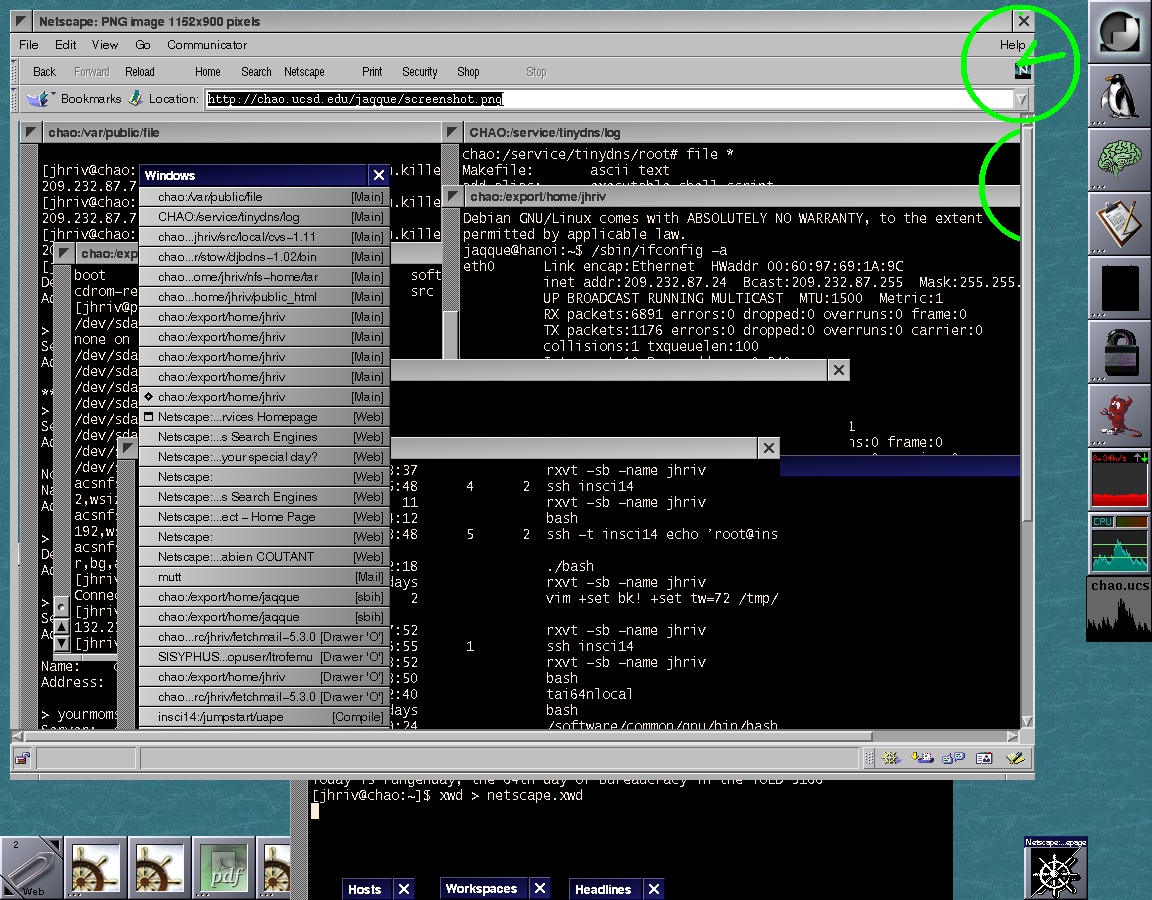Click the horizontal scrollbar right arrow
The image size is (1152, 900).
(1013, 735)
